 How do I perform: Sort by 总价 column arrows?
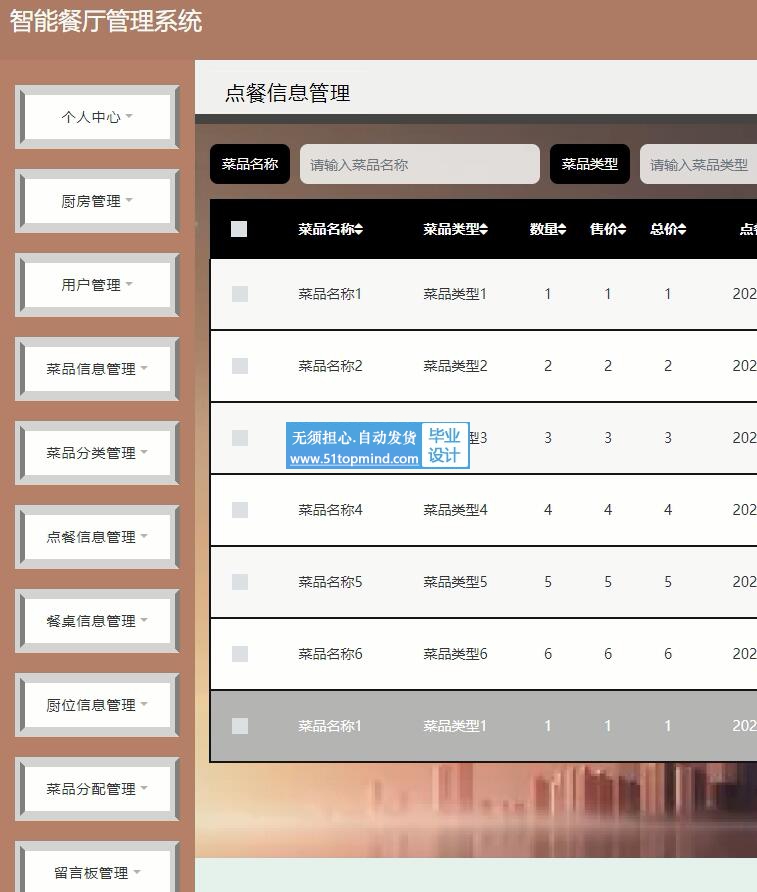click(x=682, y=229)
